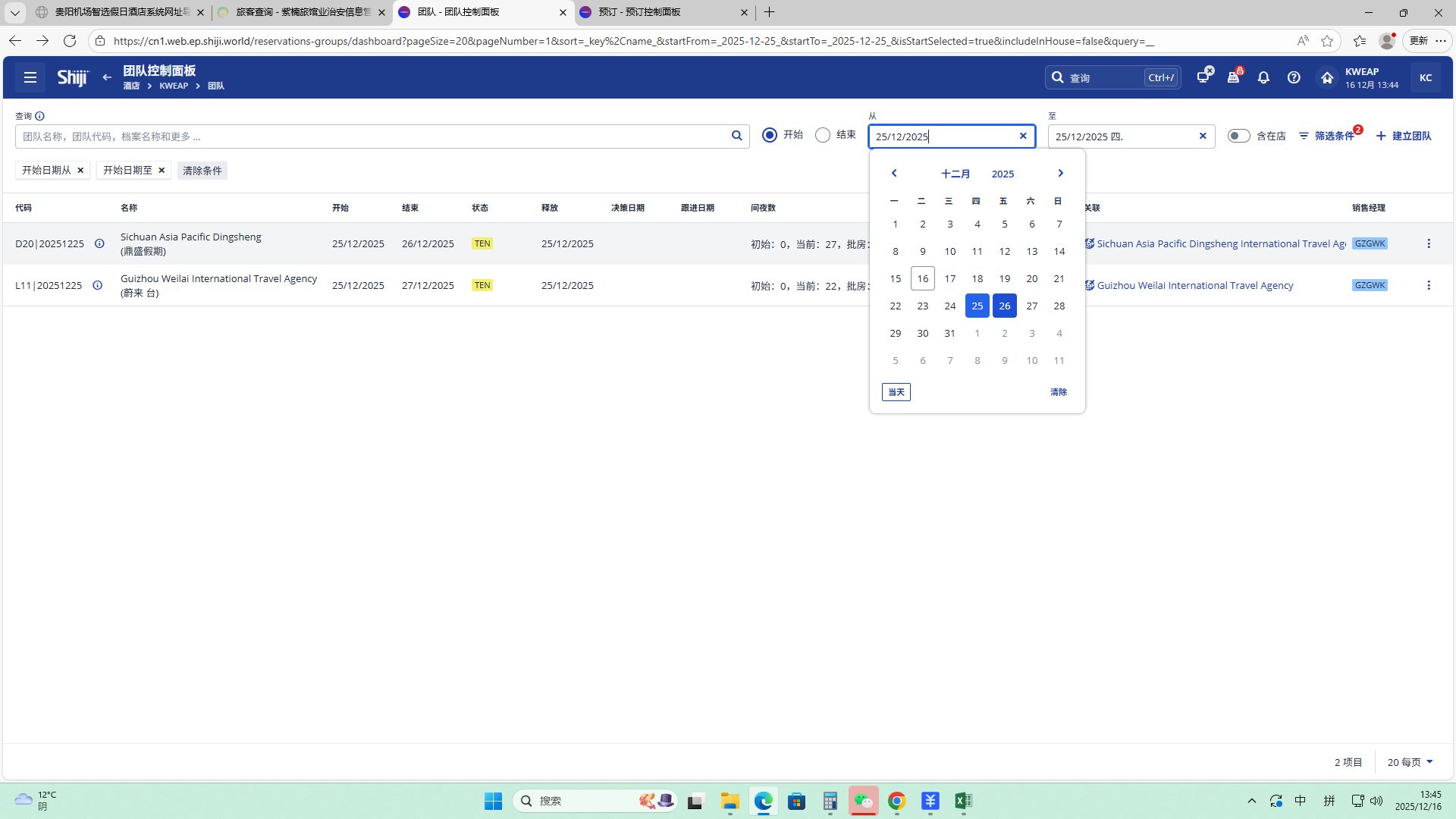The height and width of the screenshot is (819, 1456).
Task: Click KWEAP in the breadcrumb
Action: click(174, 86)
